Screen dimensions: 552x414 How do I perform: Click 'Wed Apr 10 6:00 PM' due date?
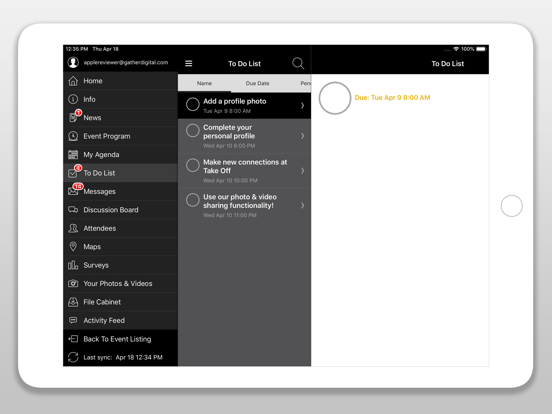click(x=229, y=146)
